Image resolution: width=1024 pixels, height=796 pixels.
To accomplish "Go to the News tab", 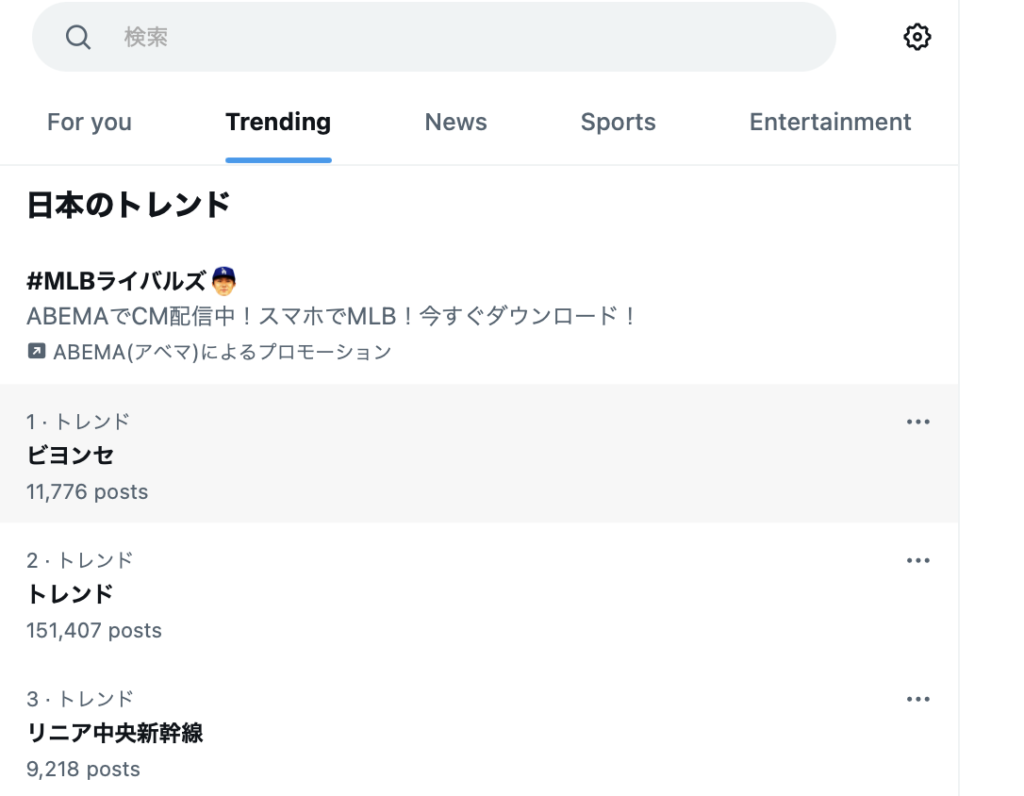I will [456, 122].
